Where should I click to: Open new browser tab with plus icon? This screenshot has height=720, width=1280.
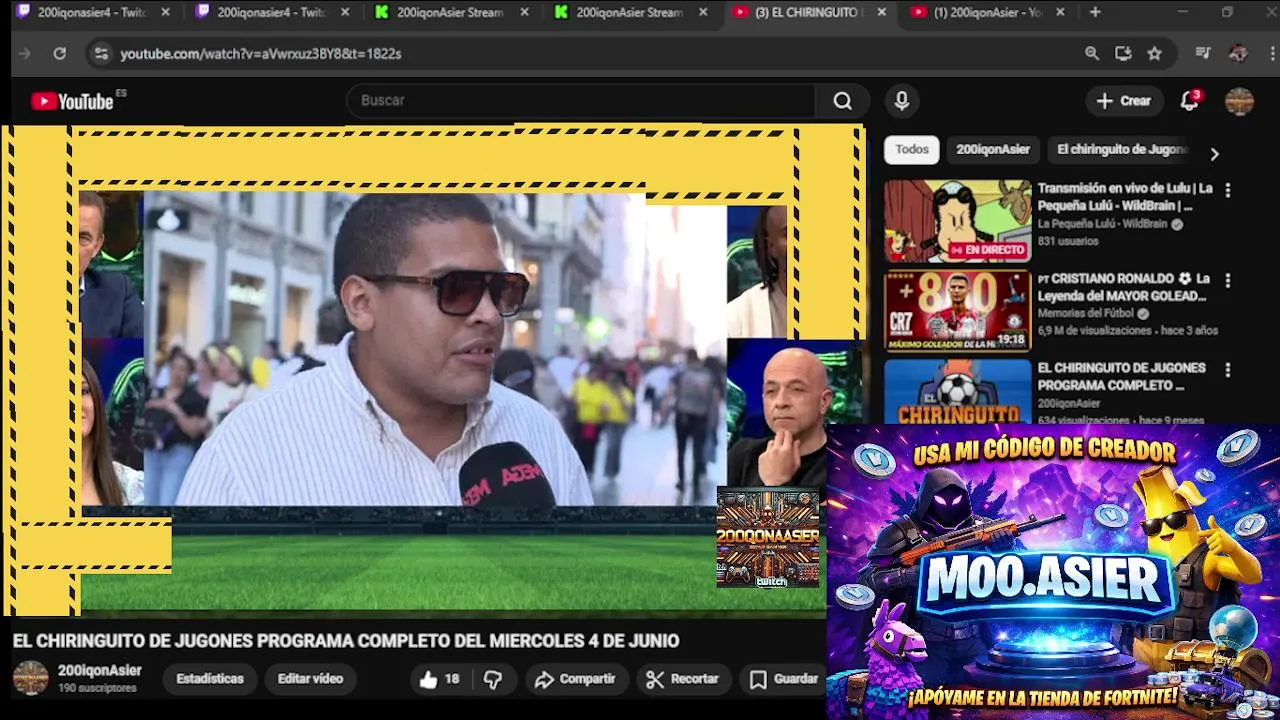(x=1095, y=12)
